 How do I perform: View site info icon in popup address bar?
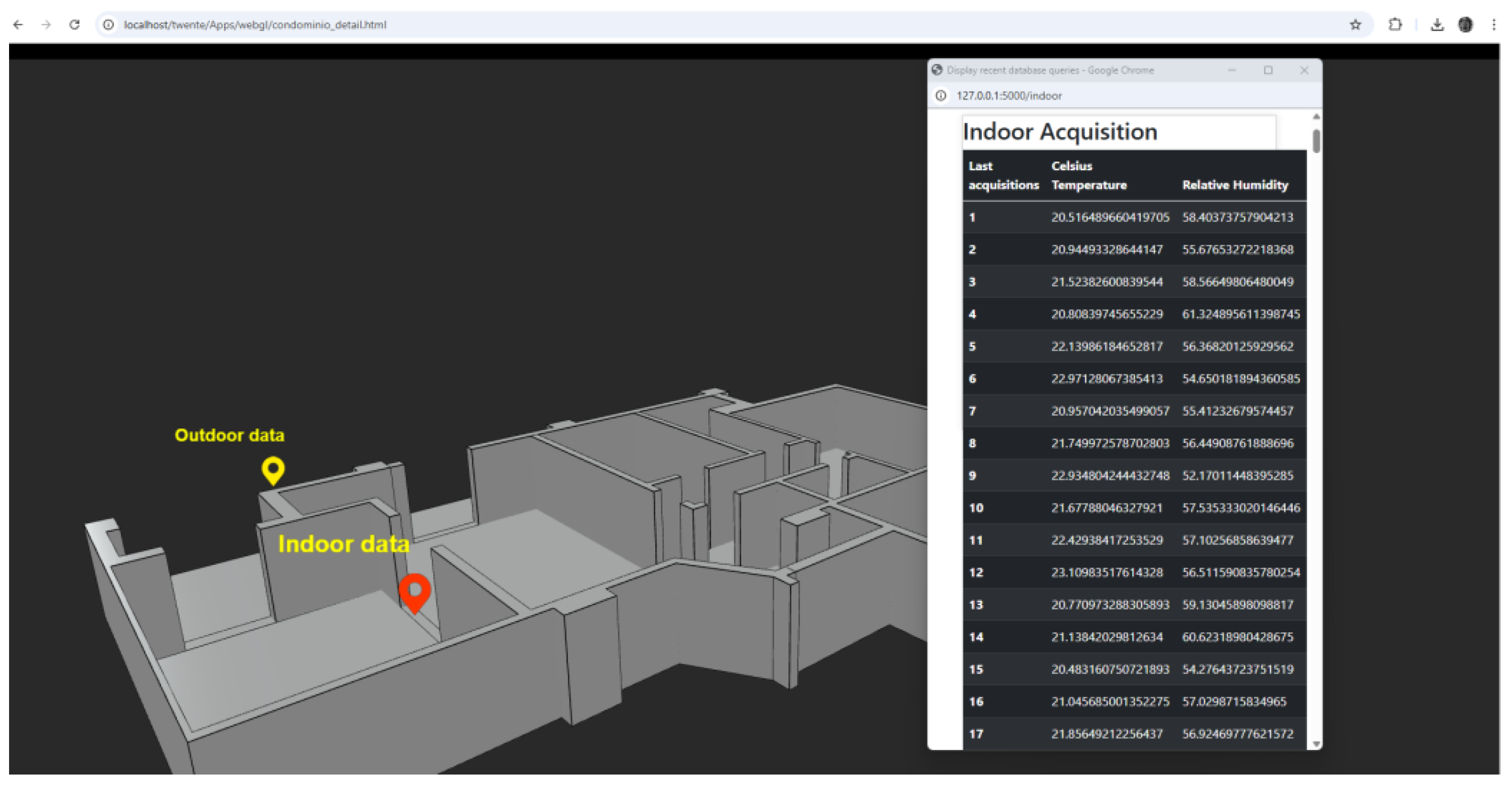(941, 95)
